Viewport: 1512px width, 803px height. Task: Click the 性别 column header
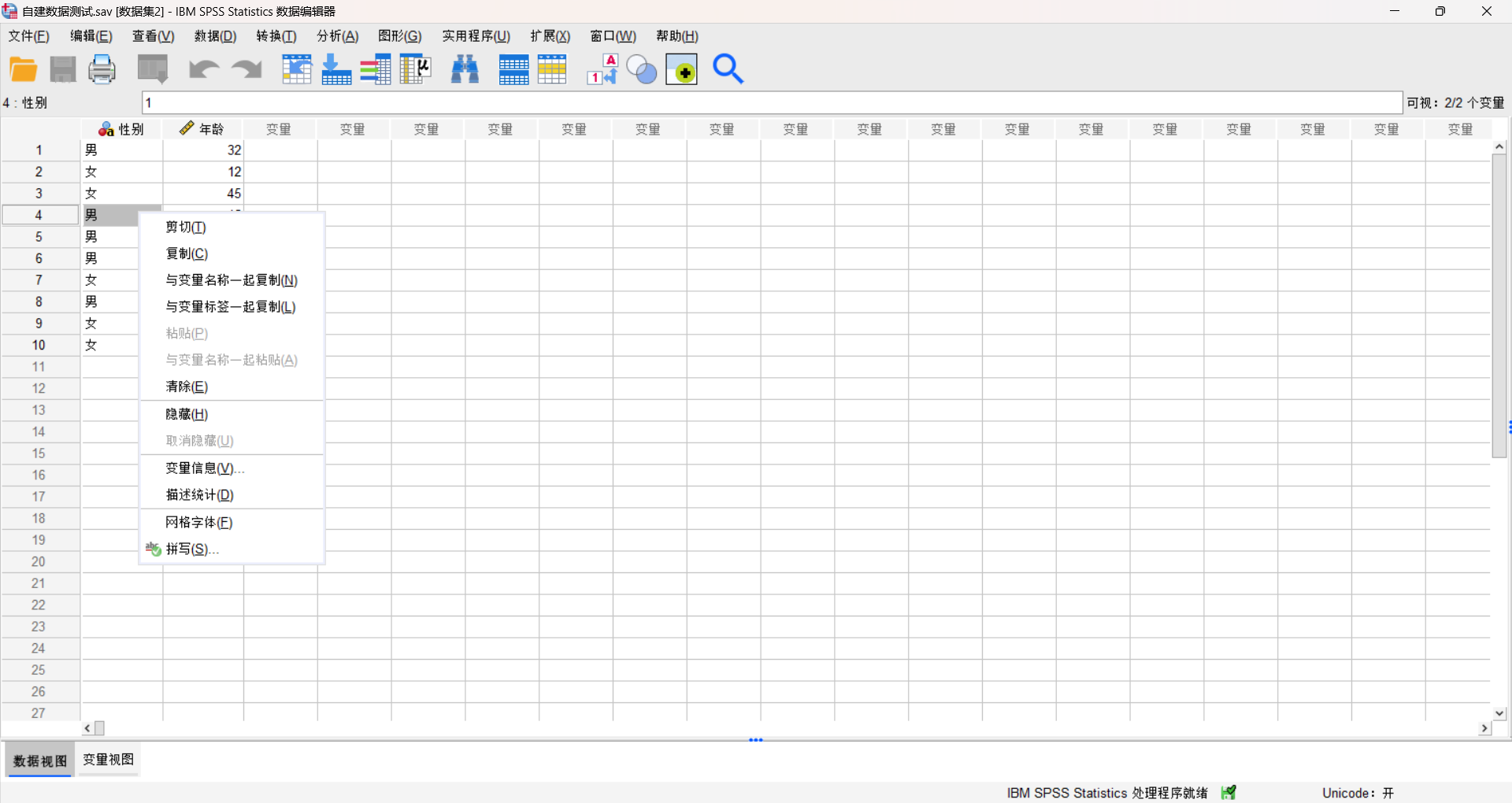pos(122,129)
